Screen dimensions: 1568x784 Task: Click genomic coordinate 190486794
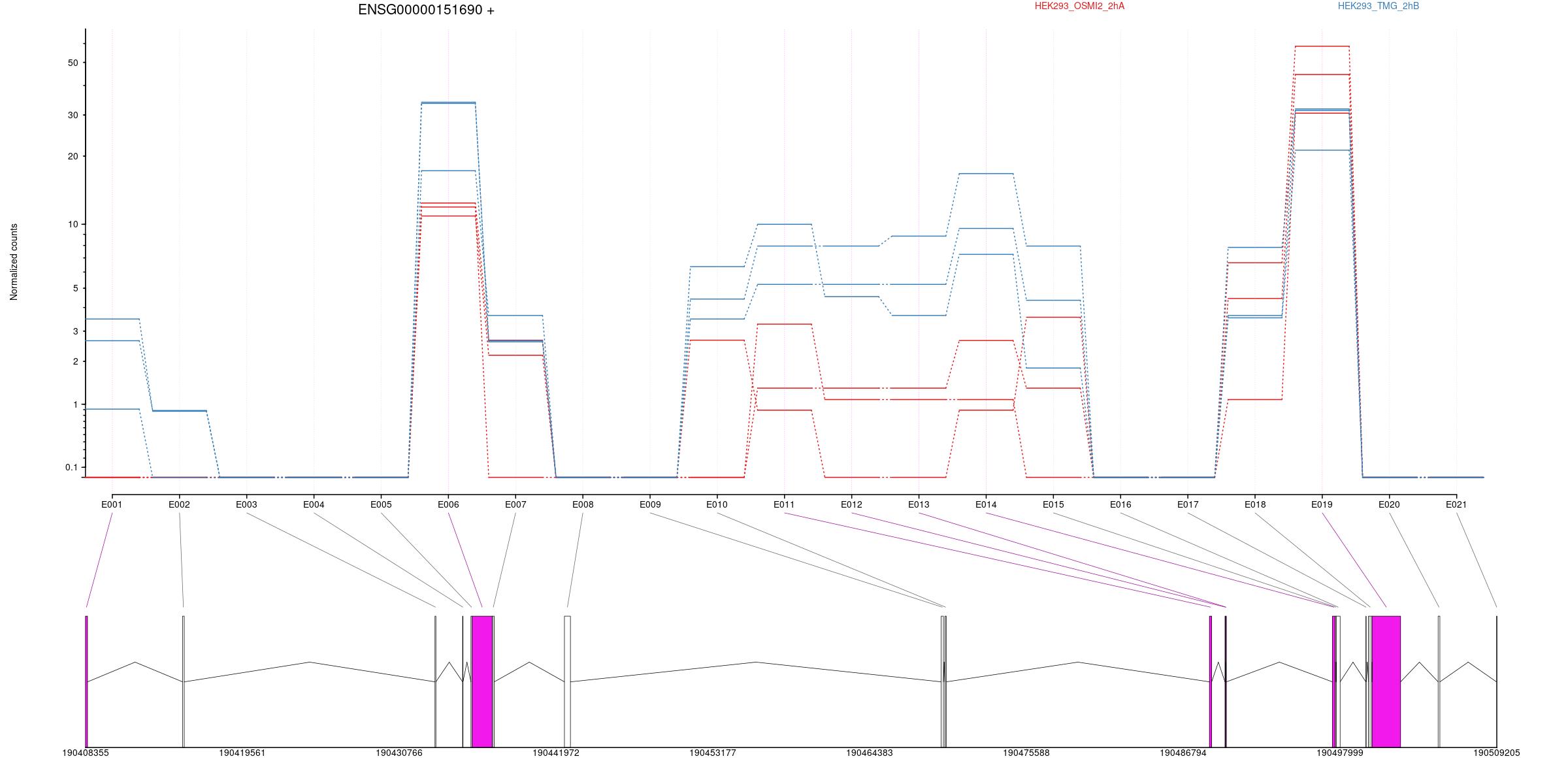click(x=1183, y=753)
